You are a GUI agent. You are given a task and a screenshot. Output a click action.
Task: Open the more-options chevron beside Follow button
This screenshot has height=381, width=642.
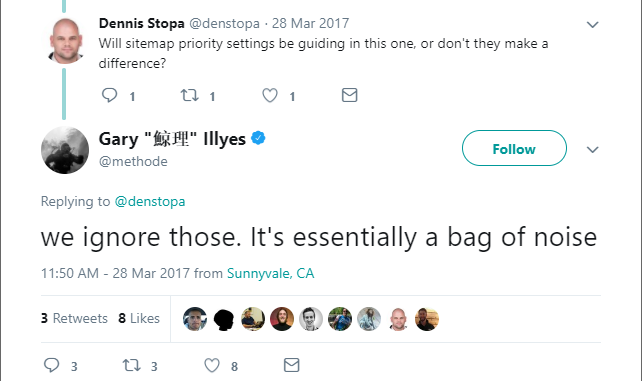[592, 149]
